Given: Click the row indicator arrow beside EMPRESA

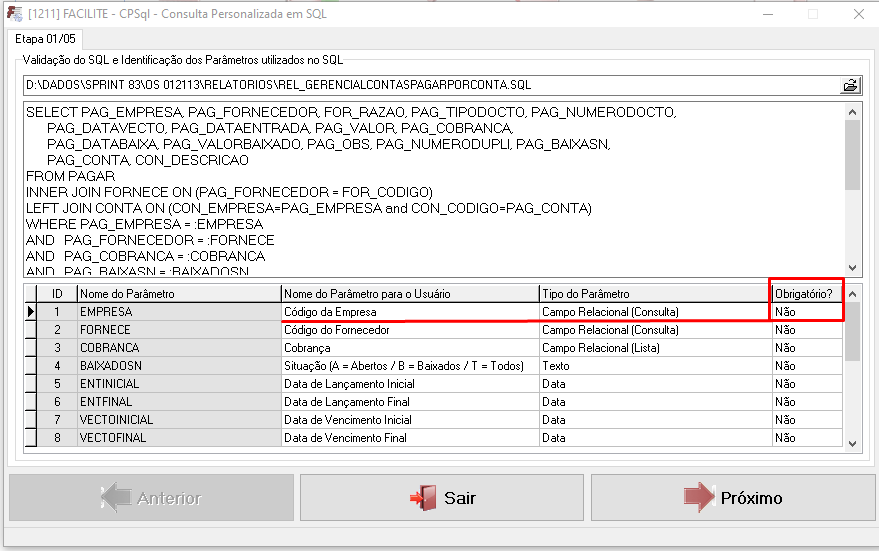Looking at the screenshot, I should [x=31, y=312].
